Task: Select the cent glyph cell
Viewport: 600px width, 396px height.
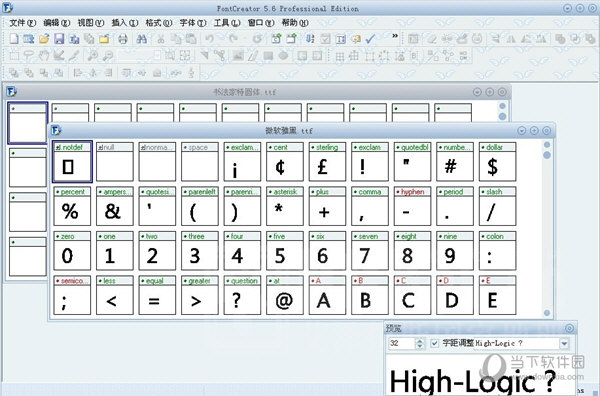Action: pyautogui.click(x=285, y=161)
